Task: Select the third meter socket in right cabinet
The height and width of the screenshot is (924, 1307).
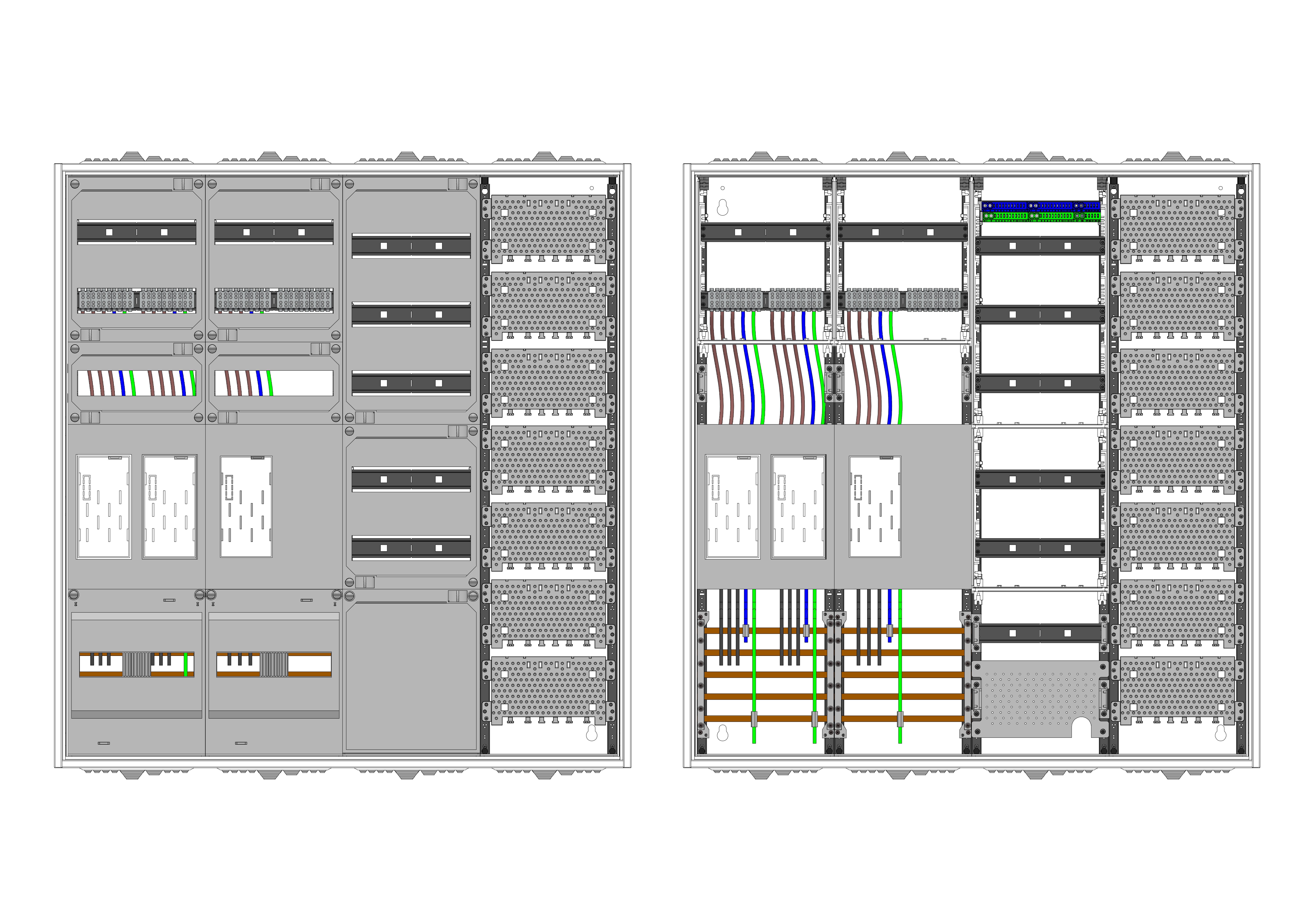Action: (875, 506)
